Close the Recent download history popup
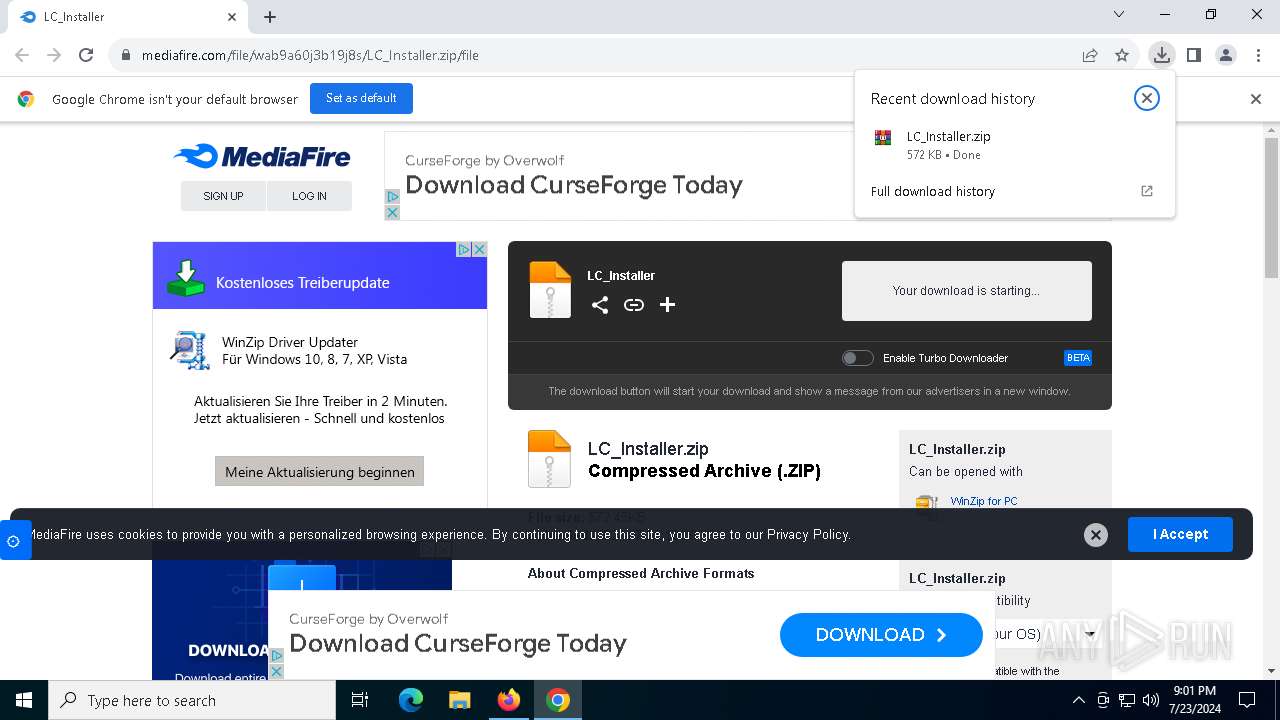This screenshot has width=1280, height=720. tap(1147, 98)
